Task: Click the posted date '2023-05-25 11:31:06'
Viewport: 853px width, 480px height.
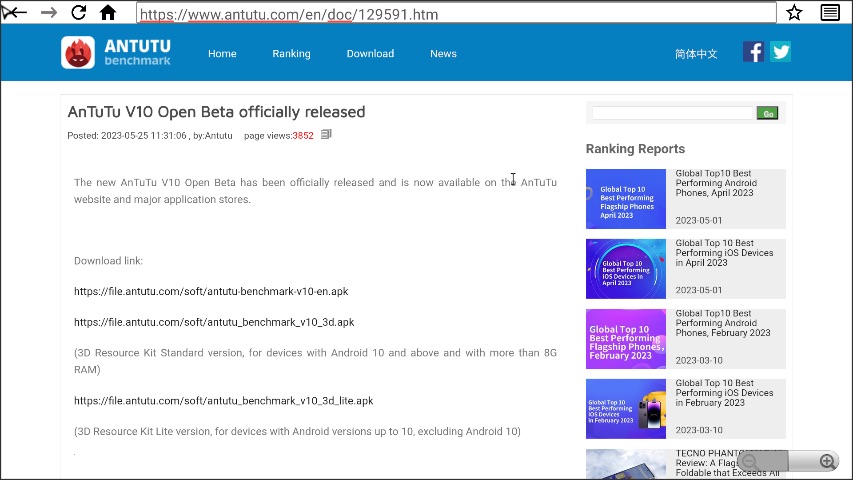Action: pyautogui.click(x=144, y=136)
